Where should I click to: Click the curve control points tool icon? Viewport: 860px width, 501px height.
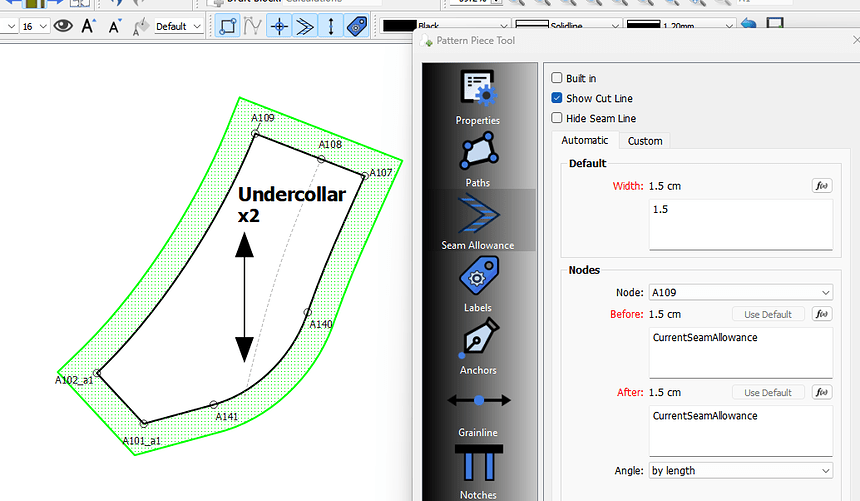click(252, 26)
